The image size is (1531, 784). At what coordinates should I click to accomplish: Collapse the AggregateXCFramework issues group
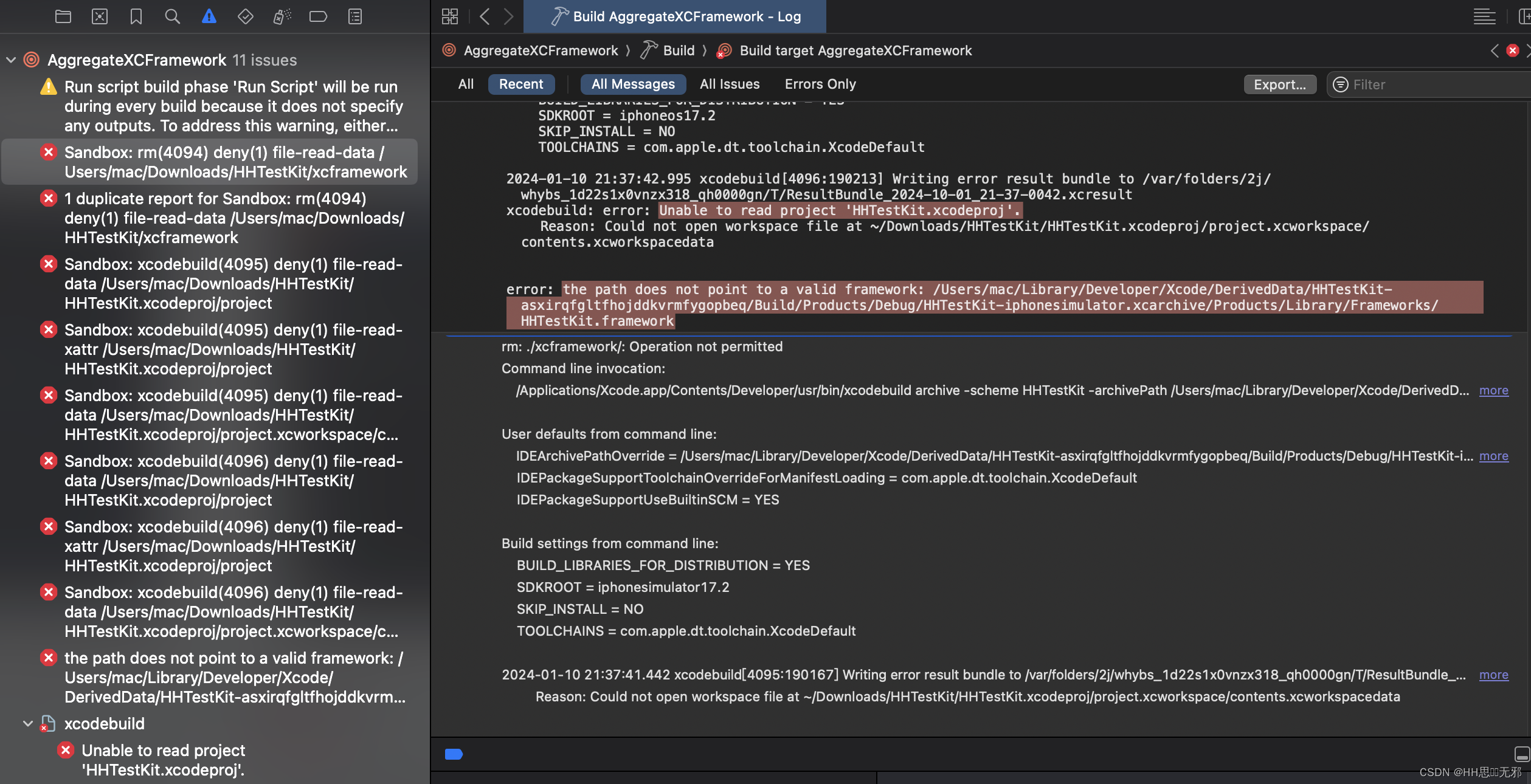click(x=11, y=60)
